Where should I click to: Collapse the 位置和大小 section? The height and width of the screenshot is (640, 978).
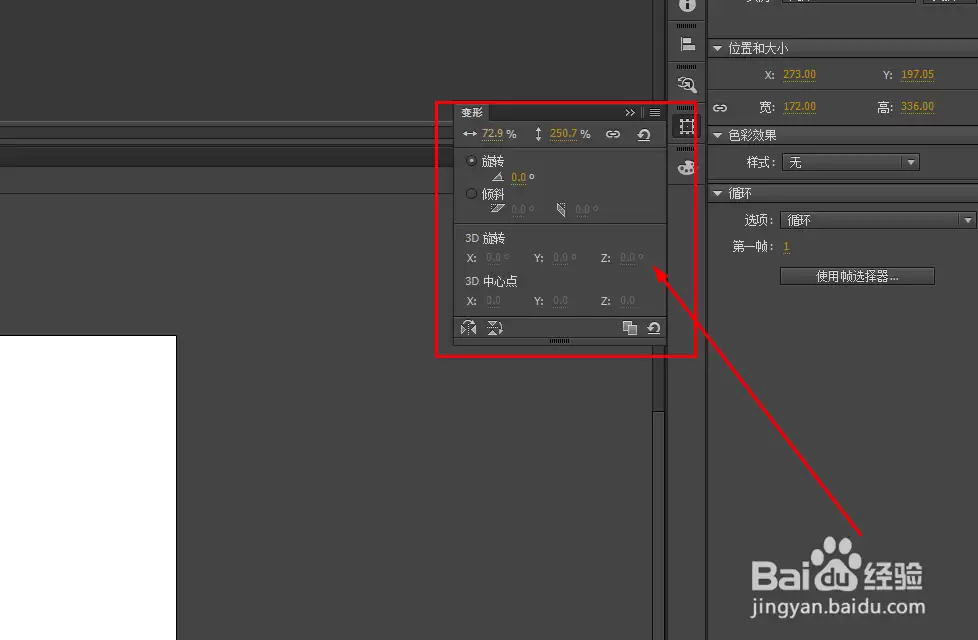point(717,48)
